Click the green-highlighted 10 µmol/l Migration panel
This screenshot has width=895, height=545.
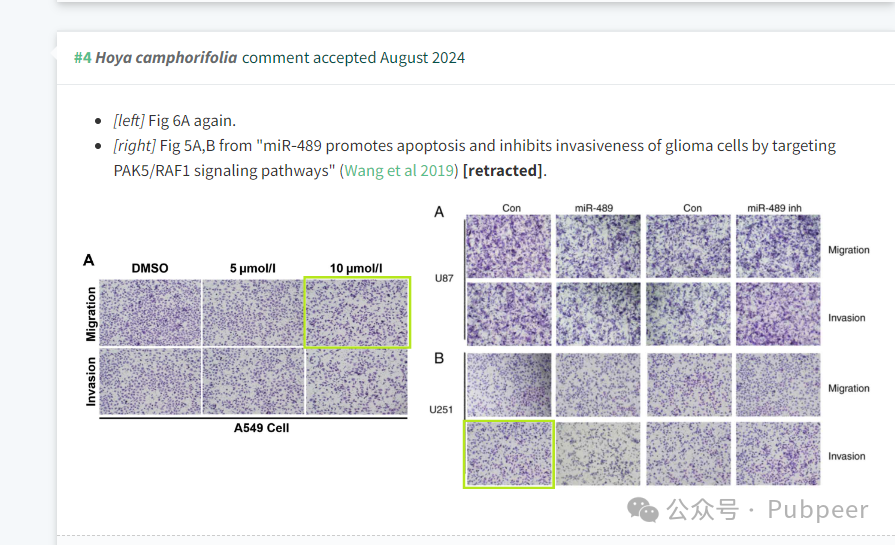click(x=357, y=312)
